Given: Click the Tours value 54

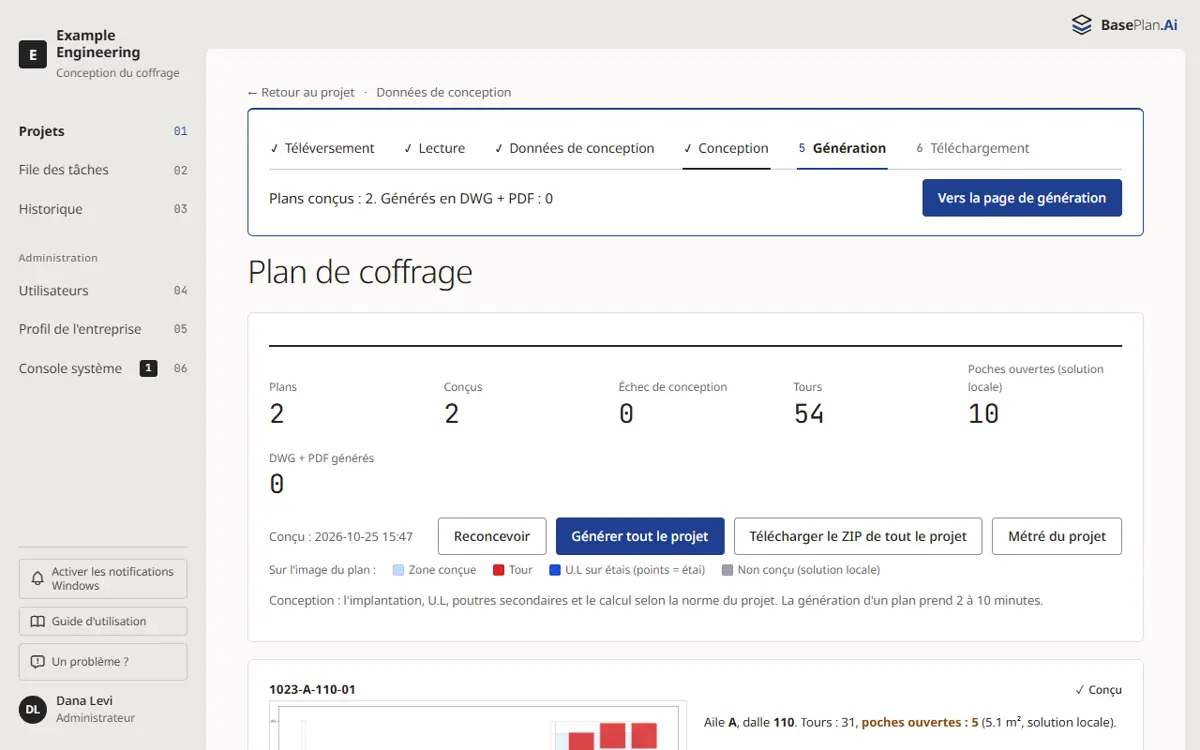Looking at the screenshot, I should 809,414.
